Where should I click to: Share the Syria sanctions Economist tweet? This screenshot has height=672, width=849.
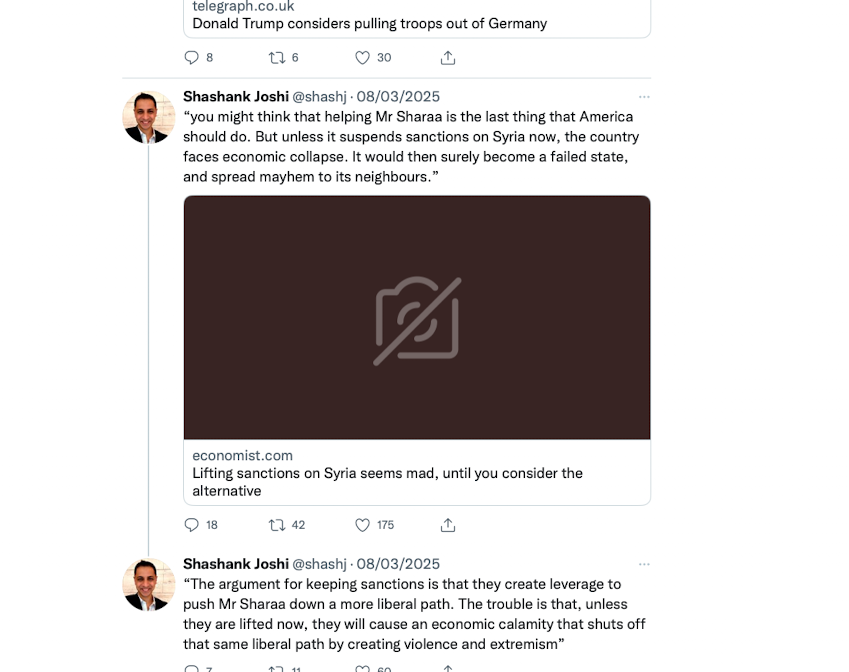(x=448, y=525)
